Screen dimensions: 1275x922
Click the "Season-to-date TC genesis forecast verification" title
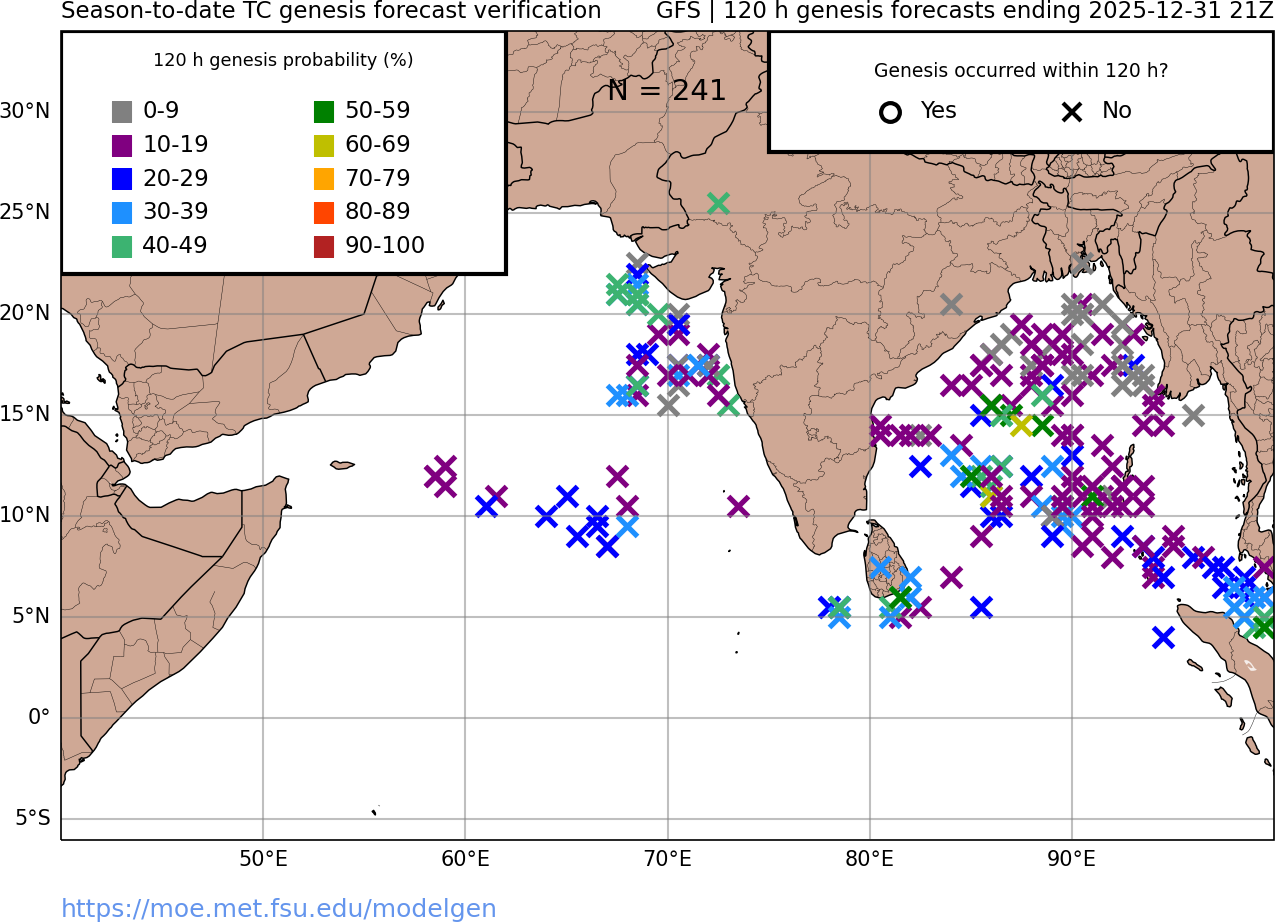(331, 11)
